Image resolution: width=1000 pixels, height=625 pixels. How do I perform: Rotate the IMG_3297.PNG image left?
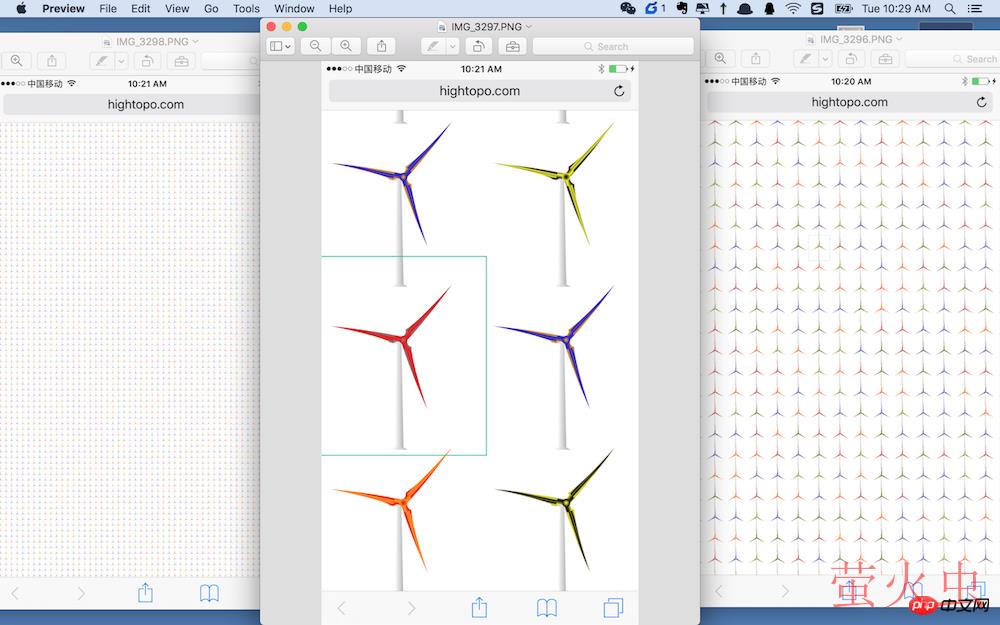click(x=479, y=46)
